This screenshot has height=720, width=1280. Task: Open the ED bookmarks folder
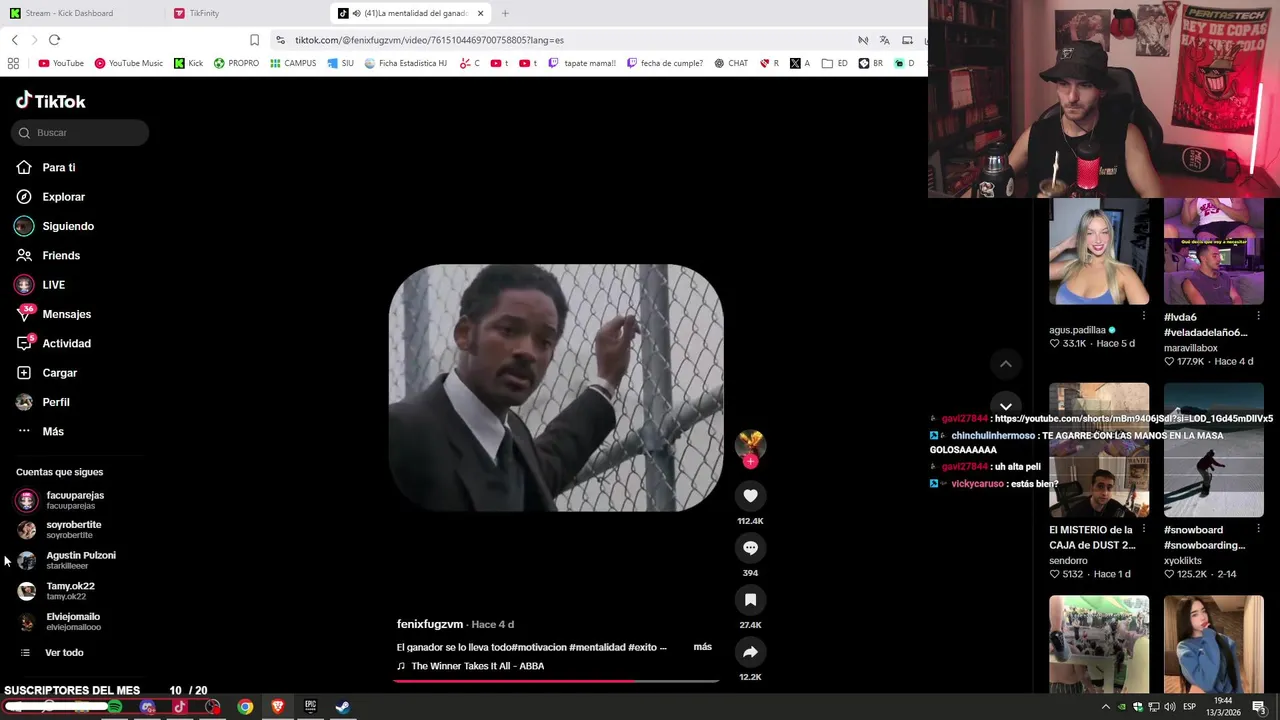coord(834,63)
